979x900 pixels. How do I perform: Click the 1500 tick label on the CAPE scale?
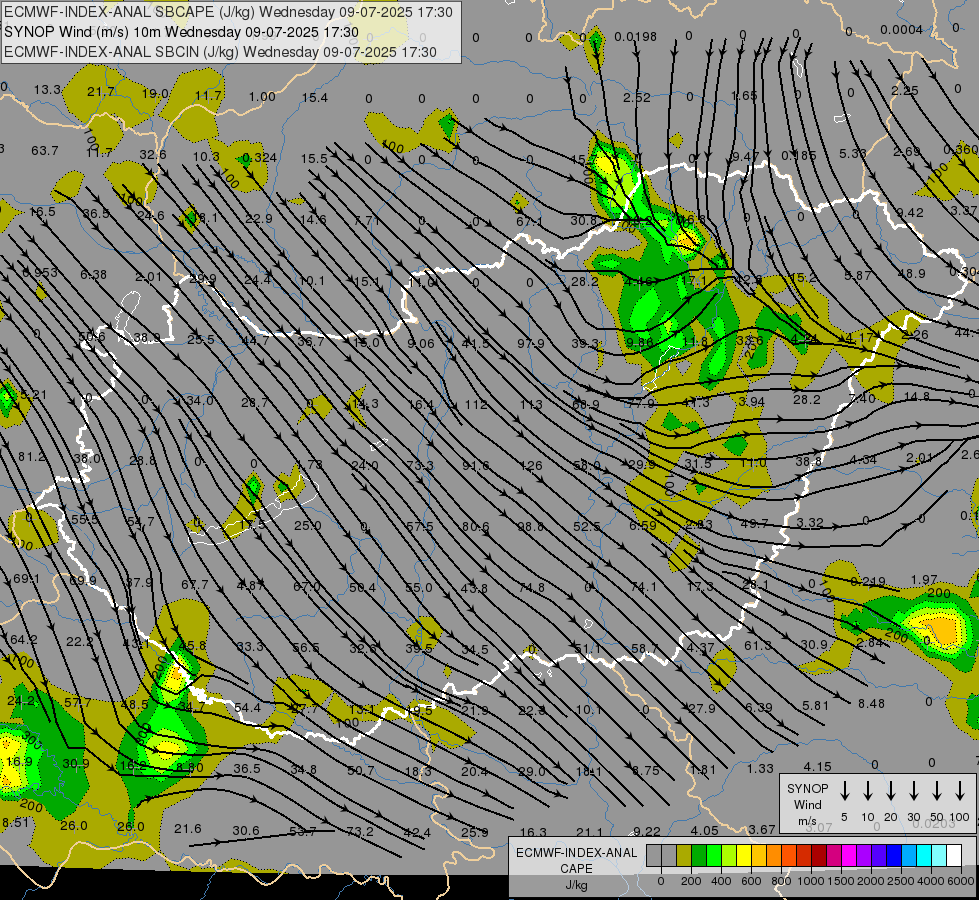point(840,881)
